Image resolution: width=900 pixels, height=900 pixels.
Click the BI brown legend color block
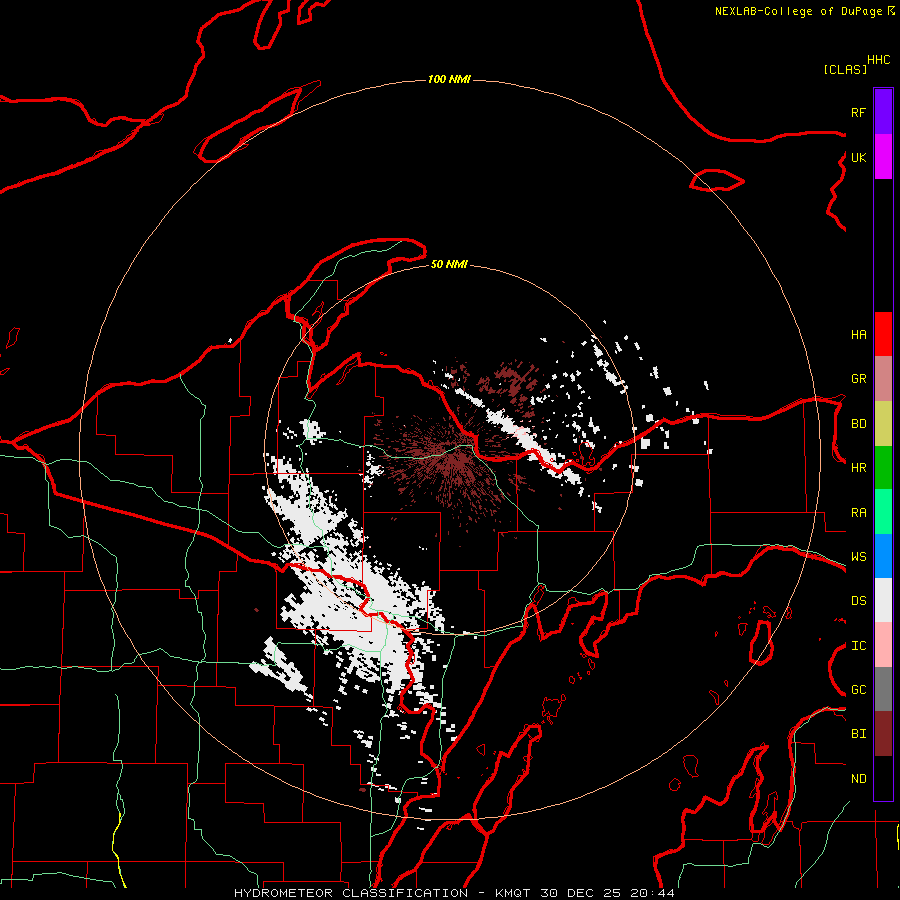pyautogui.click(x=883, y=734)
